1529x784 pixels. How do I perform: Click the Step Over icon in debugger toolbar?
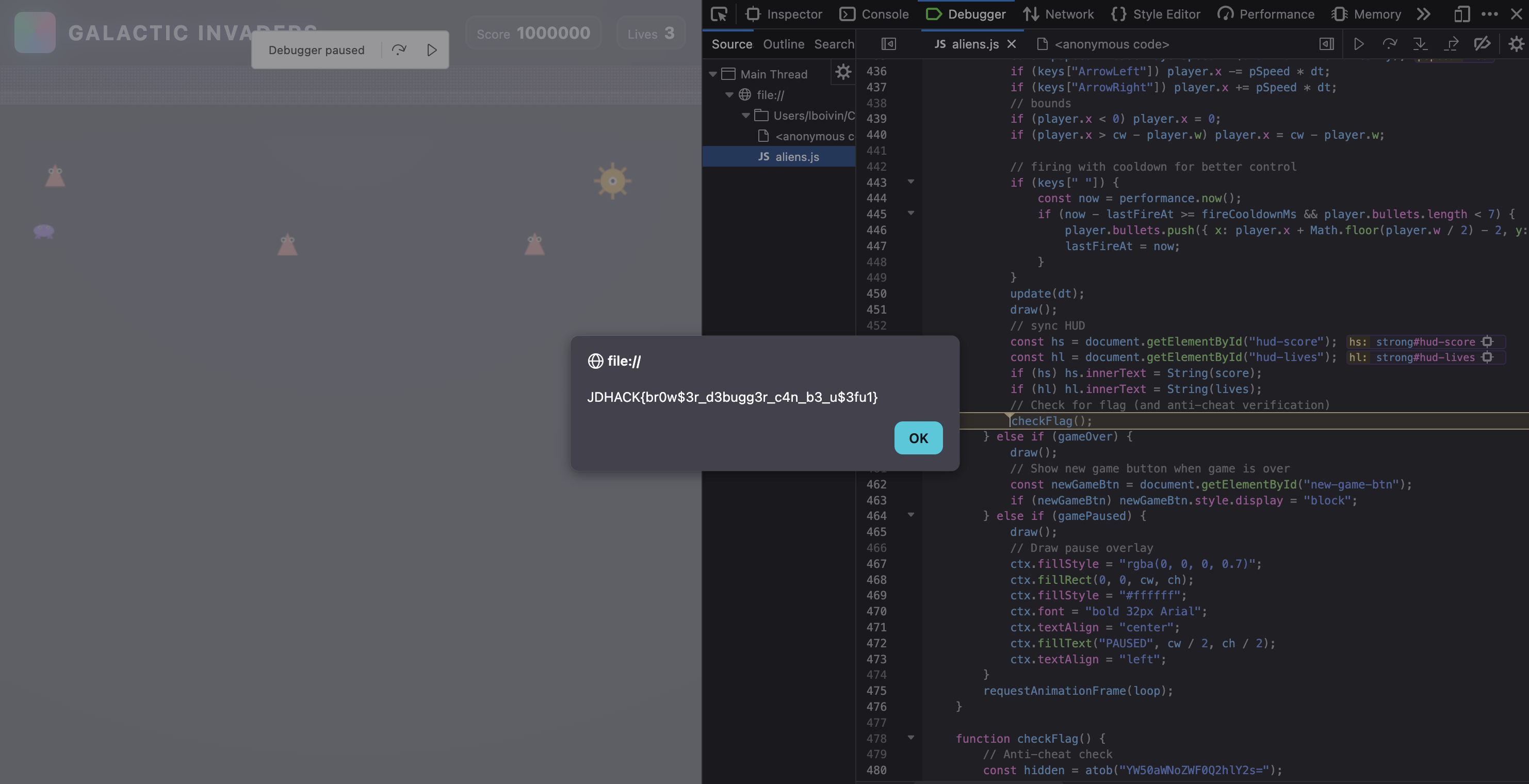(x=1390, y=44)
